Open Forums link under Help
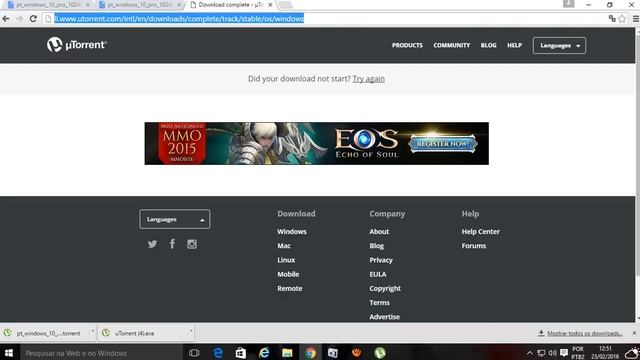The width and height of the screenshot is (640, 360). [474, 246]
